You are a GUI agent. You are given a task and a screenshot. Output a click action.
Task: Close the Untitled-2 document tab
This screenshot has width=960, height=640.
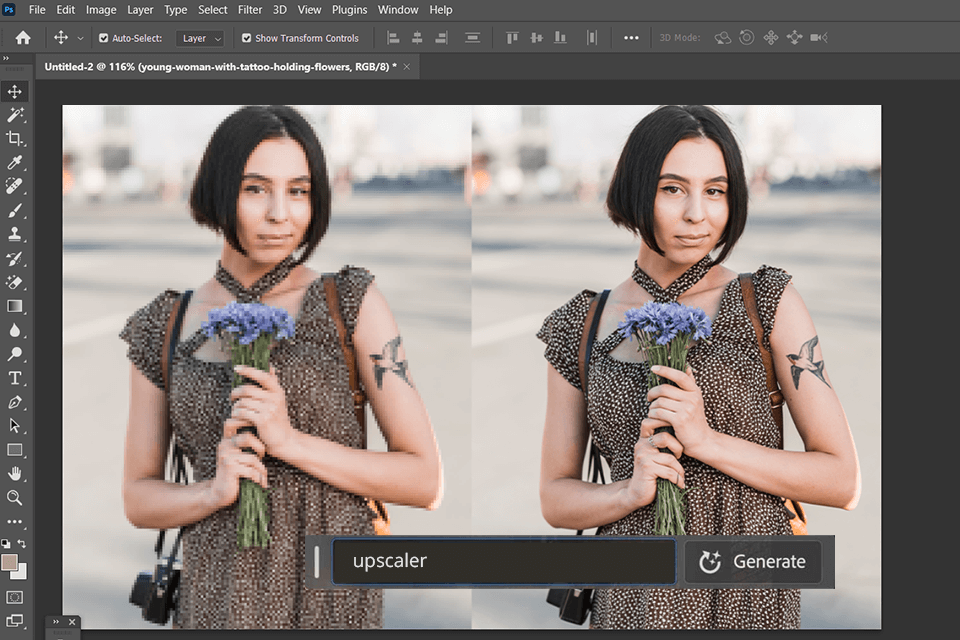(x=407, y=67)
